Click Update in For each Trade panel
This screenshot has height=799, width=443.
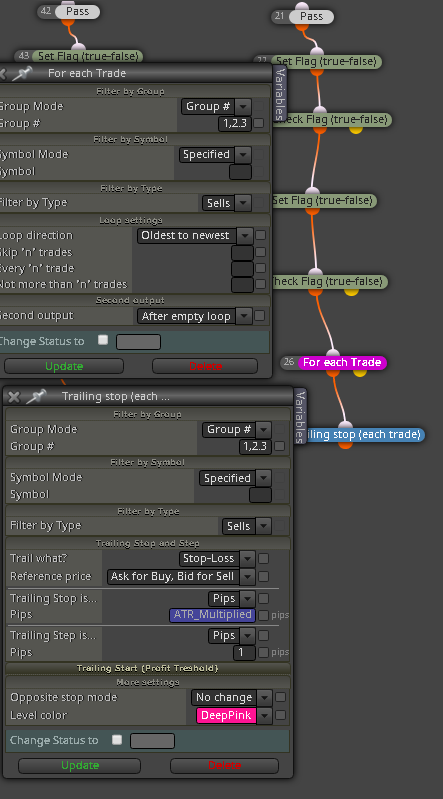(64, 366)
